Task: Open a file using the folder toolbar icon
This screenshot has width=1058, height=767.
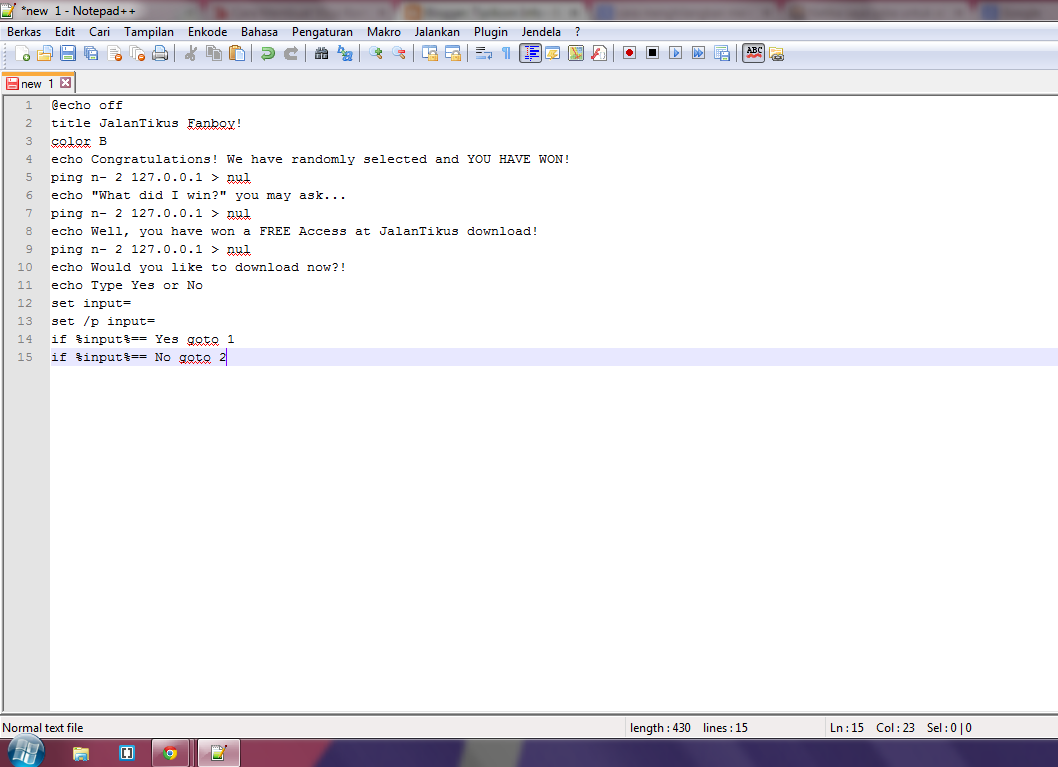Action: coord(45,53)
